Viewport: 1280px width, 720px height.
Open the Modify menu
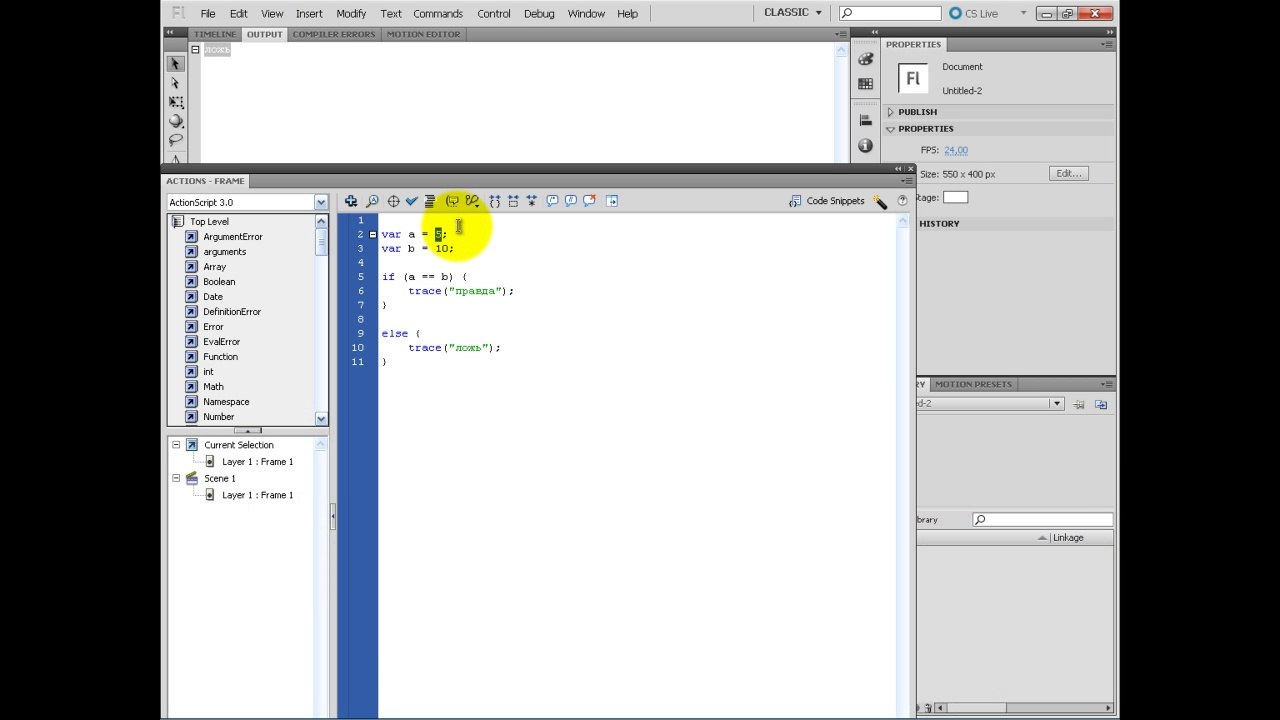click(351, 14)
